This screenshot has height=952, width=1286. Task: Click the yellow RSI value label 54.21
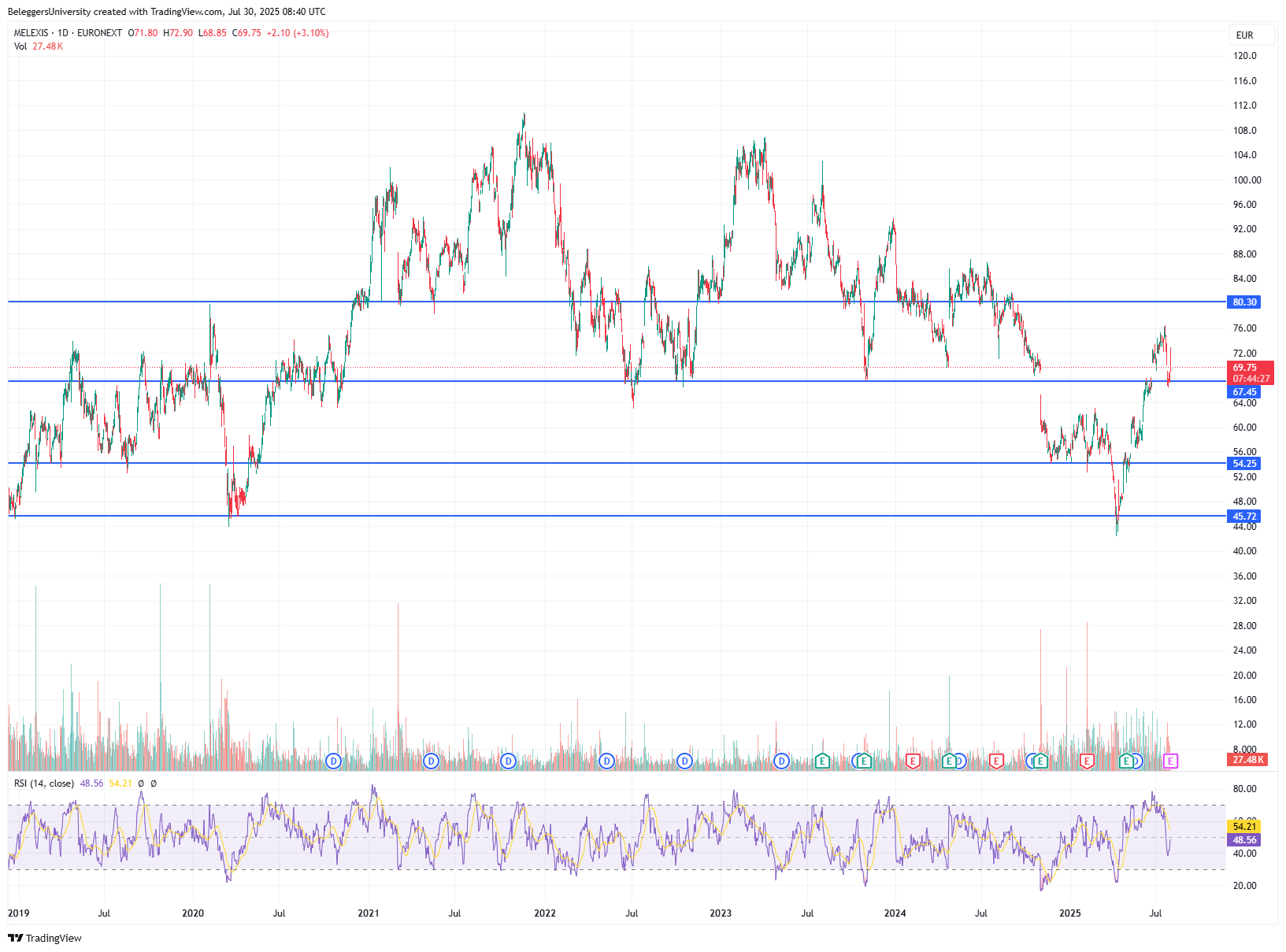pyautogui.click(x=1244, y=827)
